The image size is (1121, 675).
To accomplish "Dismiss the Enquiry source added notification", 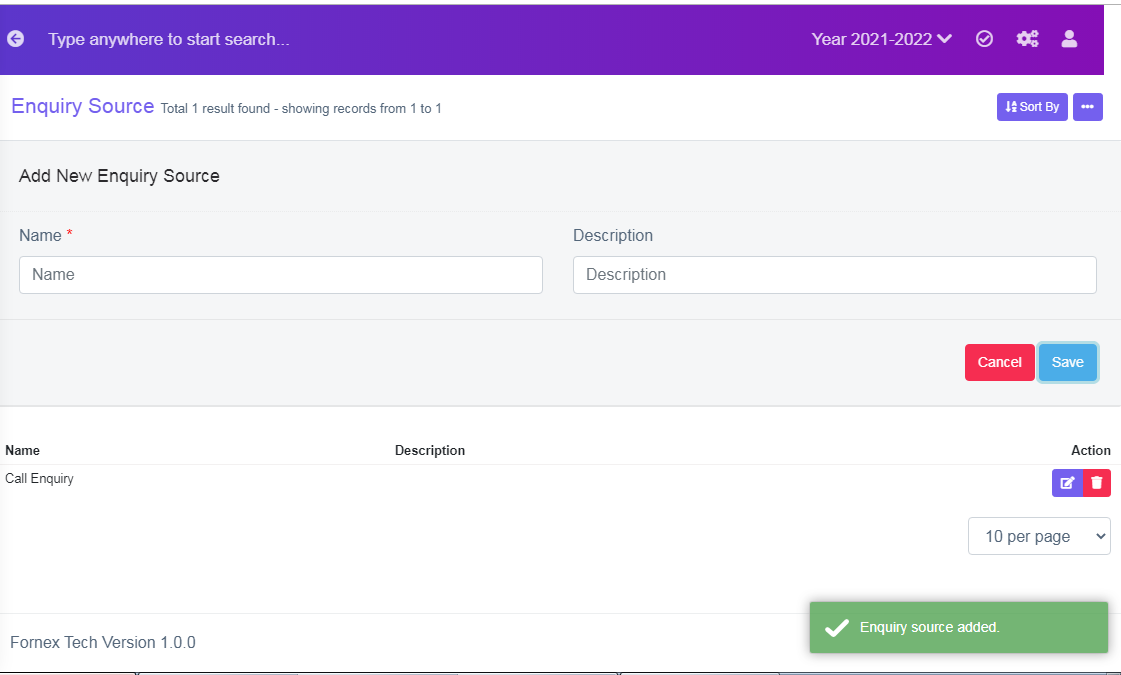I will point(959,627).
